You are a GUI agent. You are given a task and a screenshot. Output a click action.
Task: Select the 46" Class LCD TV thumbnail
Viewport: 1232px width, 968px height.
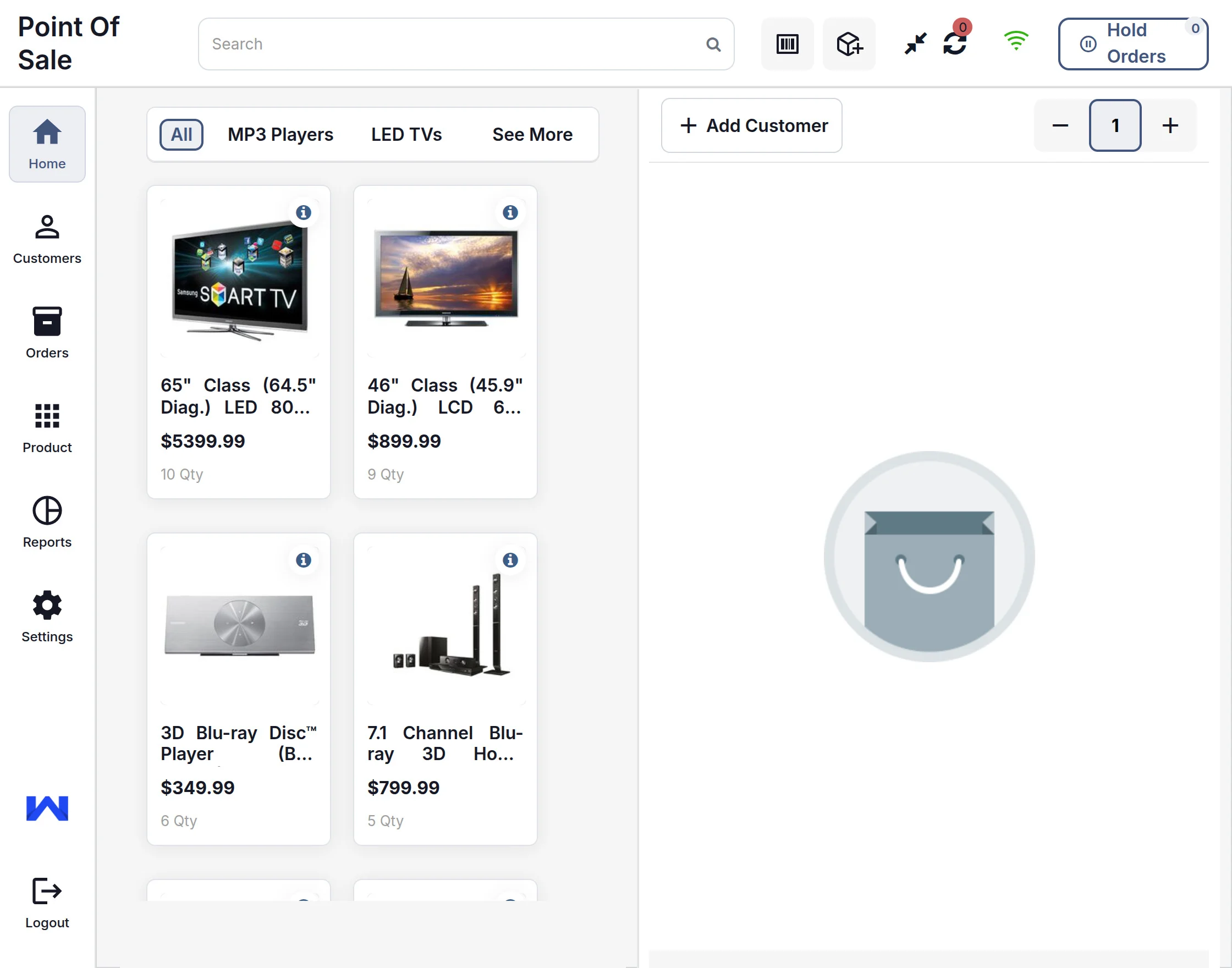(446, 278)
